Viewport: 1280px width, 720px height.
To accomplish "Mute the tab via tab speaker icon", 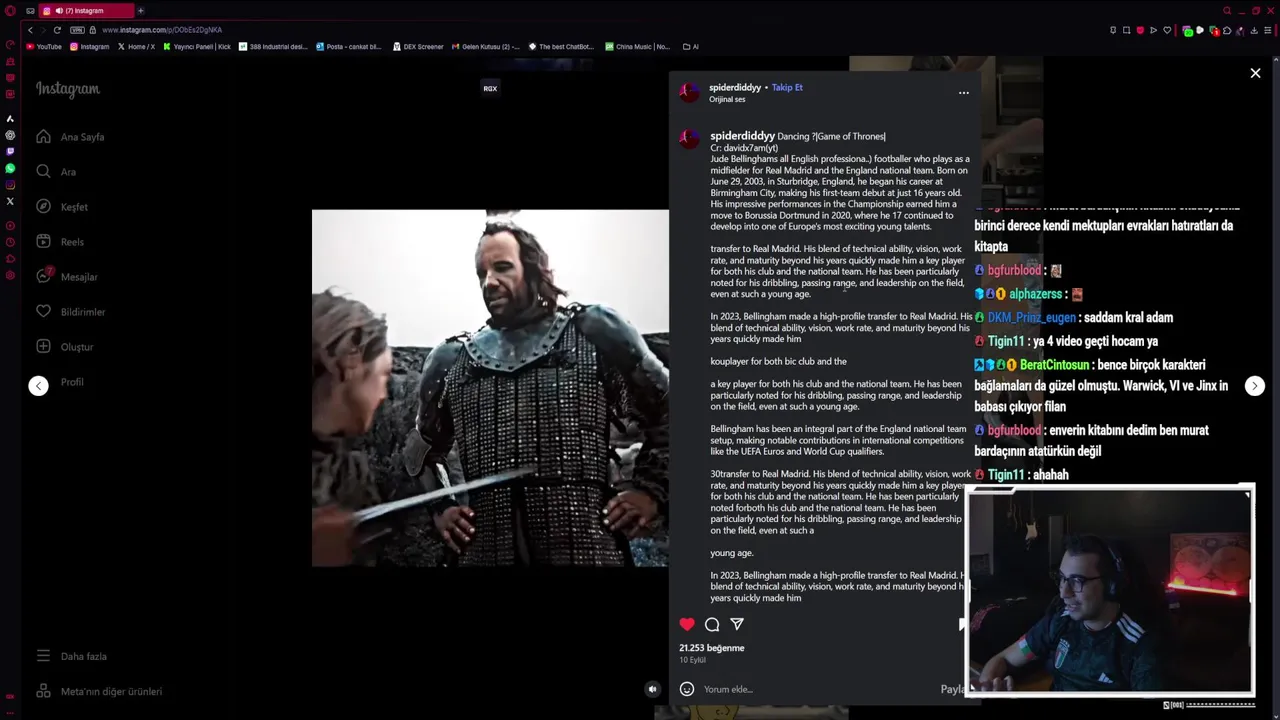I will coord(59,11).
